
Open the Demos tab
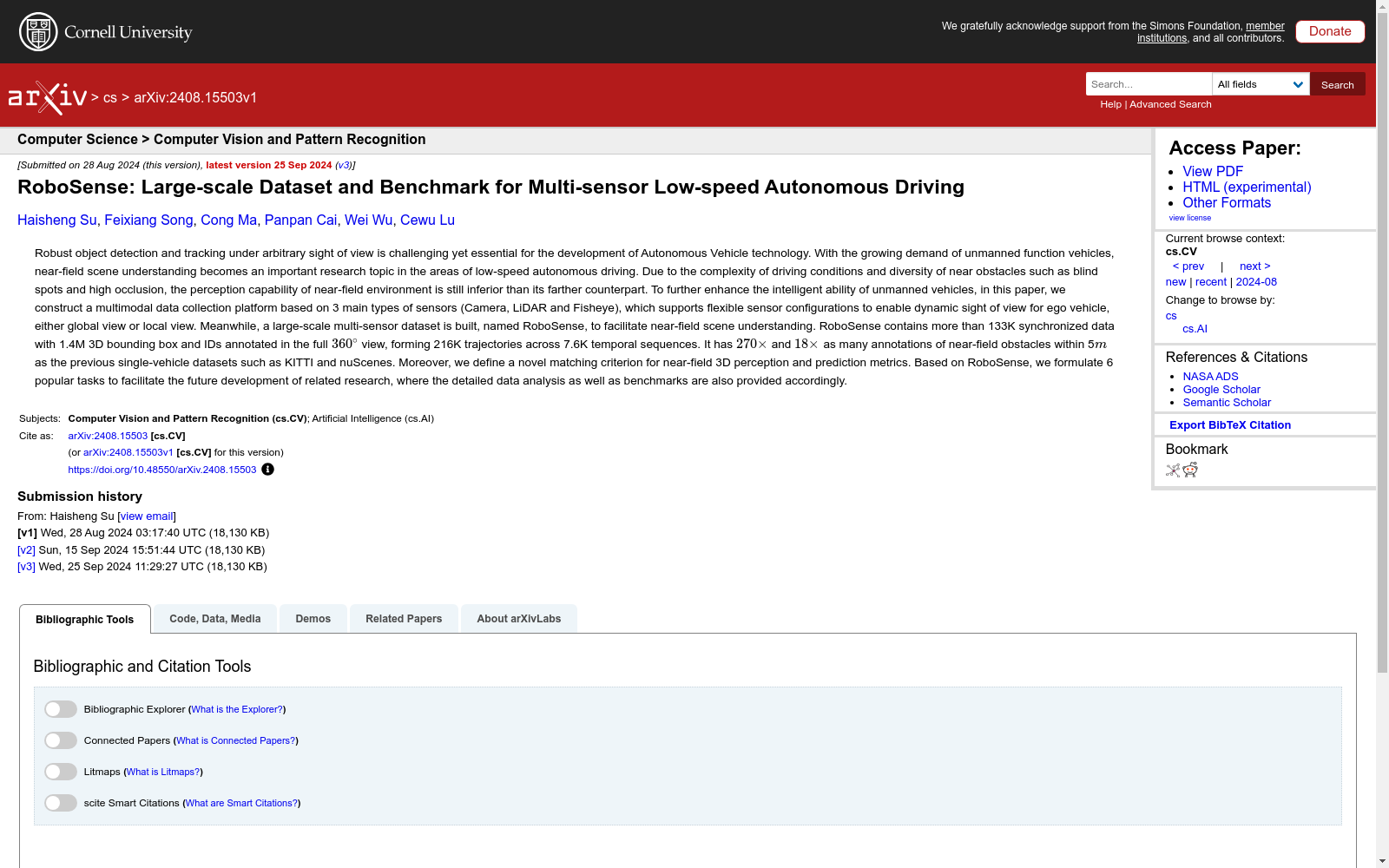[313, 619]
